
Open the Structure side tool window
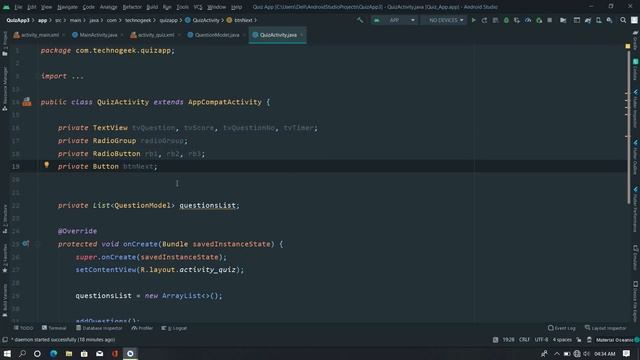(5, 219)
